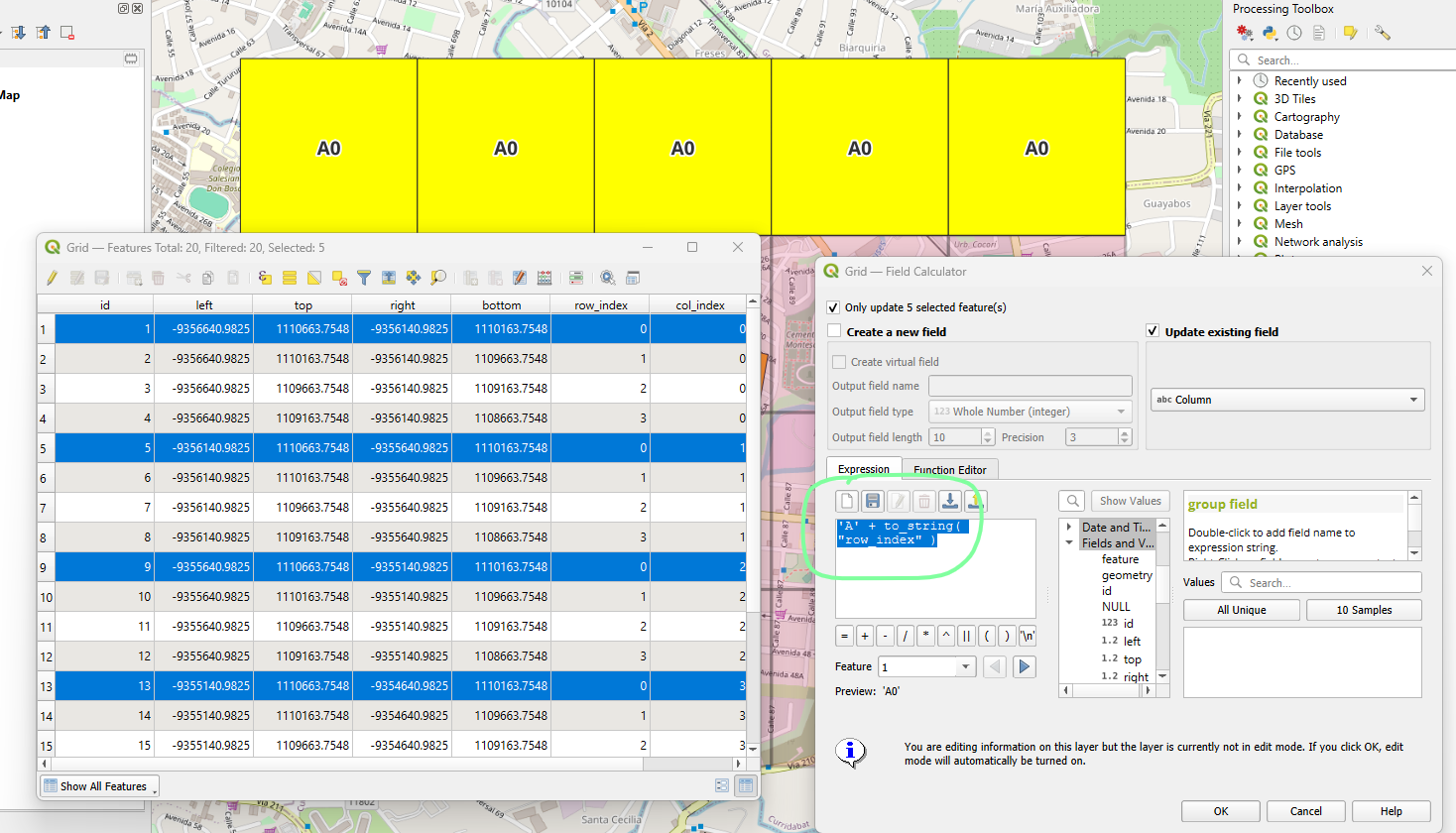This screenshot has width=1456, height=833.
Task: Click 'NULL' item in function list
Action: pos(1116,607)
